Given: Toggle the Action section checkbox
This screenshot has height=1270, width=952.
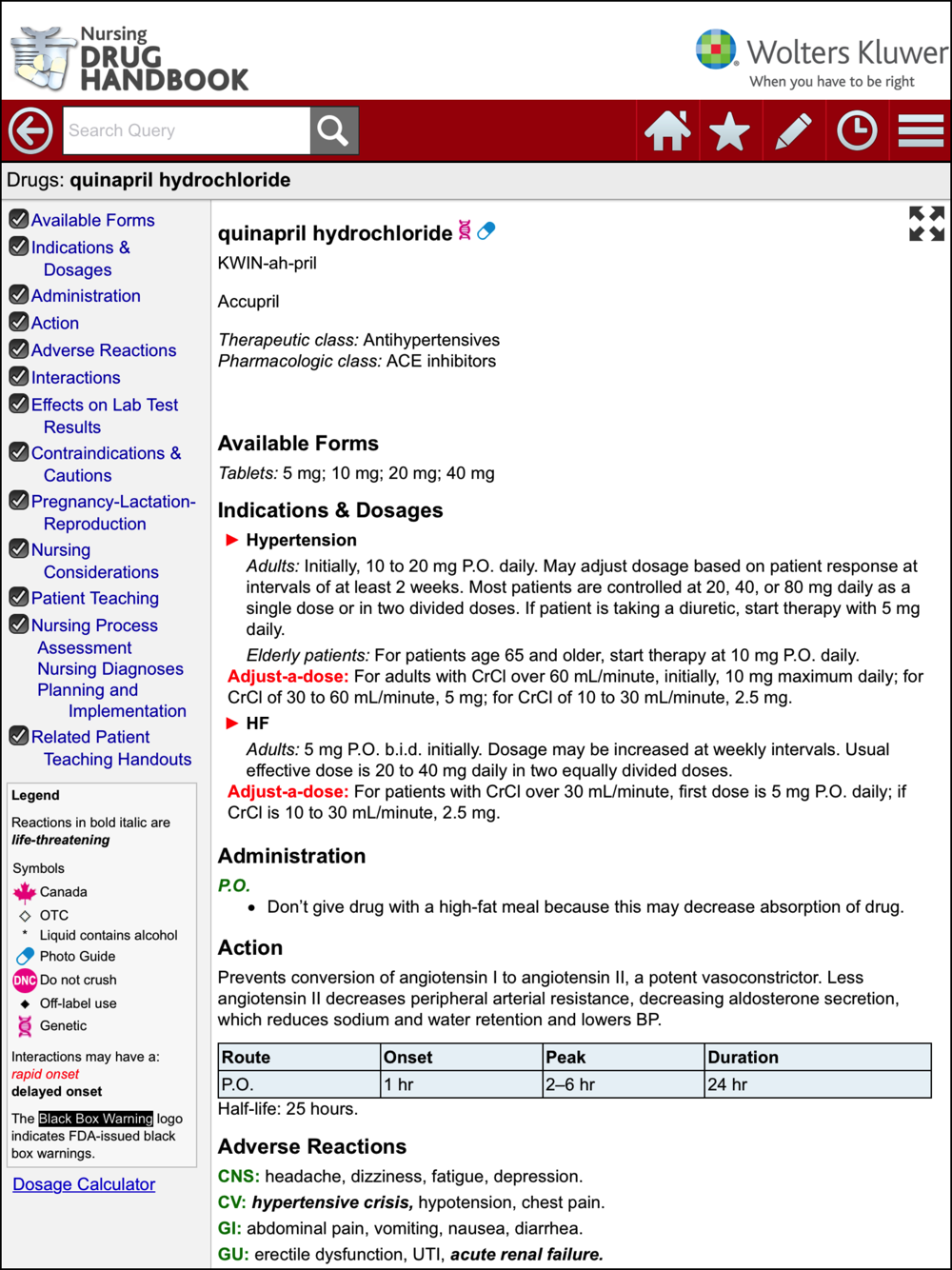Looking at the screenshot, I should point(18,322).
